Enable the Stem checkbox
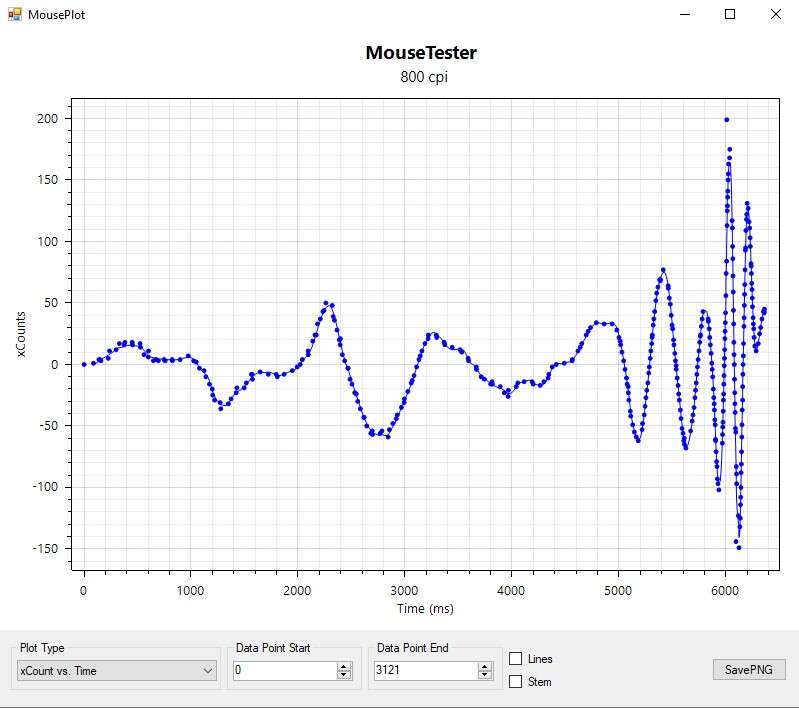The width and height of the screenshot is (799, 708). tap(516, 682)
